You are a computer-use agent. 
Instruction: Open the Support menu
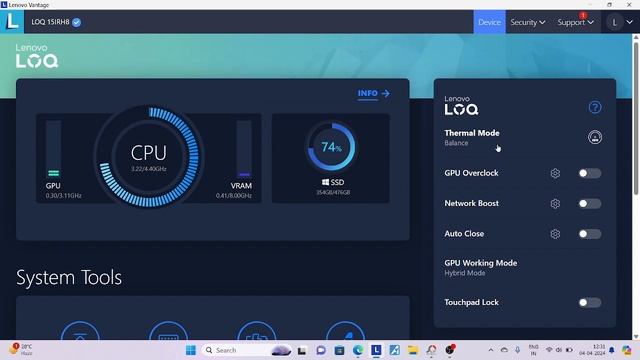click(x=576, y=22)
